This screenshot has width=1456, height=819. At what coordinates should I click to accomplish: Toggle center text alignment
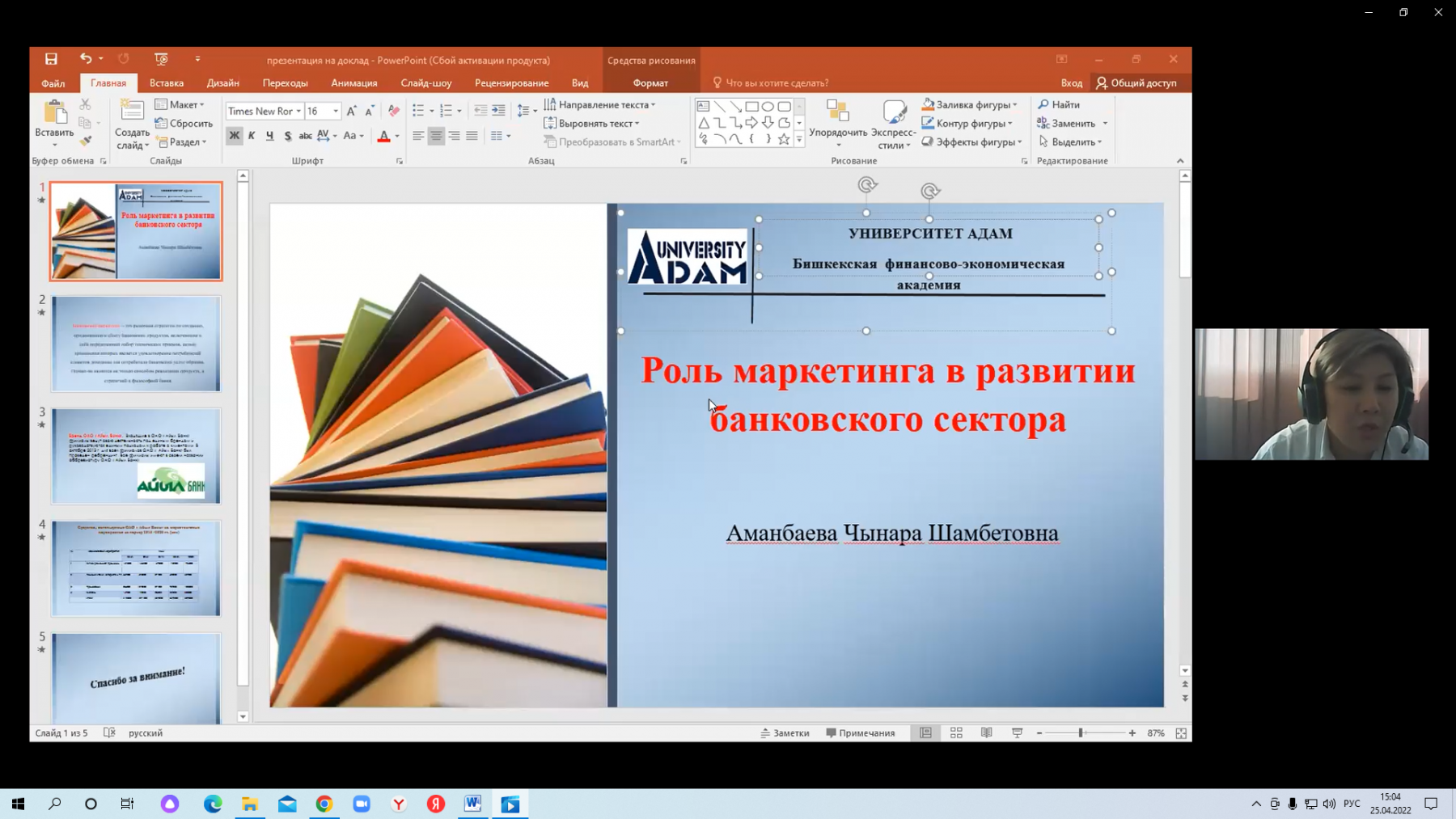(x=436, y=136)
